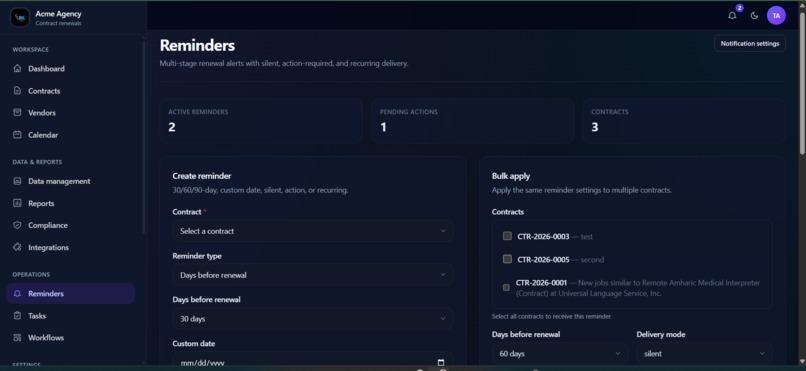The height and width of the screenshot is (371, 806).
Task: Click the Dashboard home icon
Action: click(x=17, y=68)
